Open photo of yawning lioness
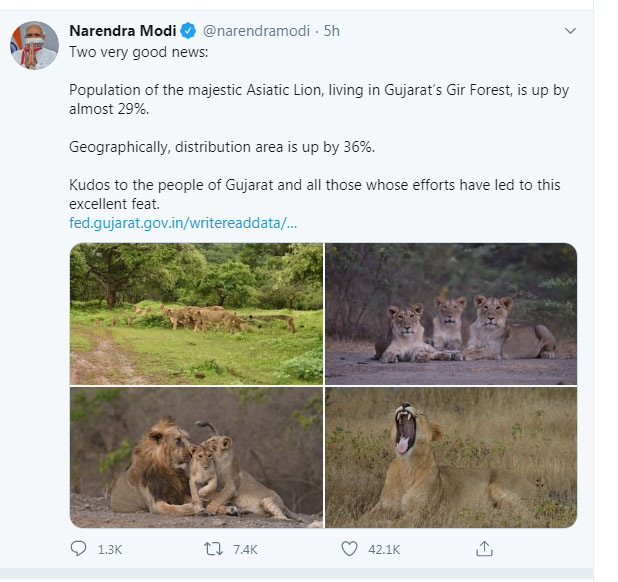618x582 pixels. [x=451, y=457]
